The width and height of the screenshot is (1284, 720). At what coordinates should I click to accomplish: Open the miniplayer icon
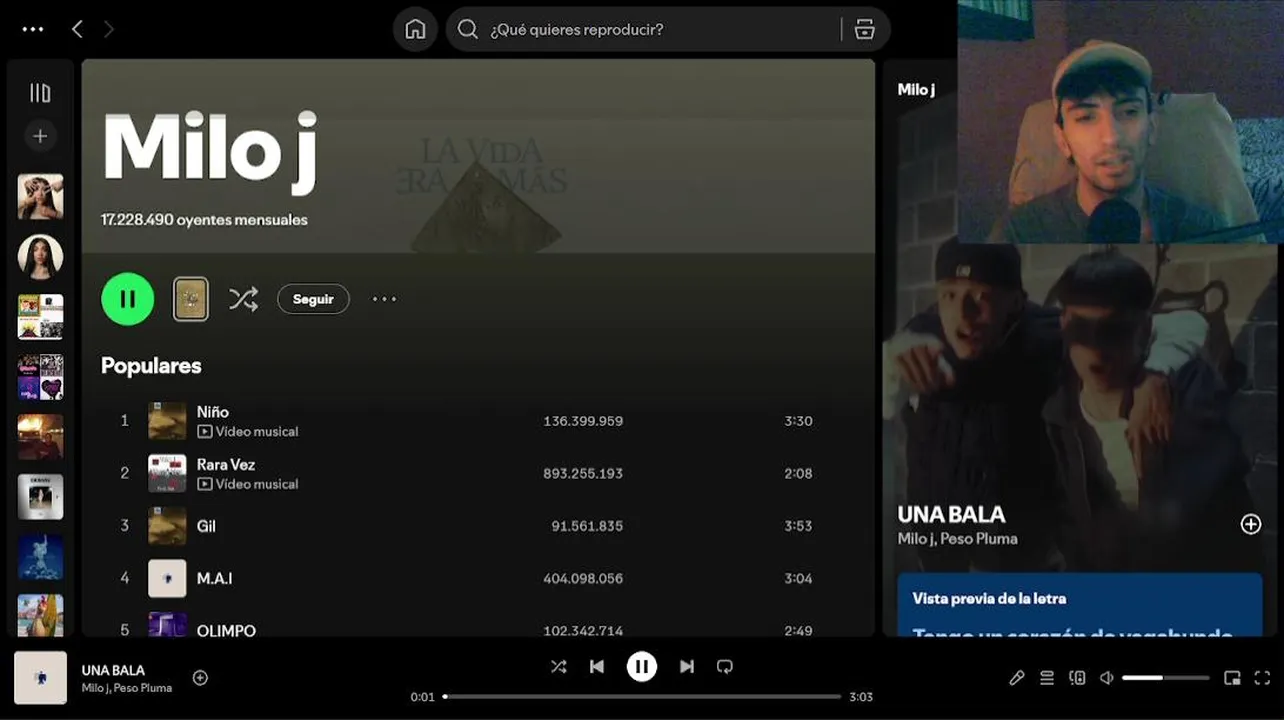(x=1232, y=678)
